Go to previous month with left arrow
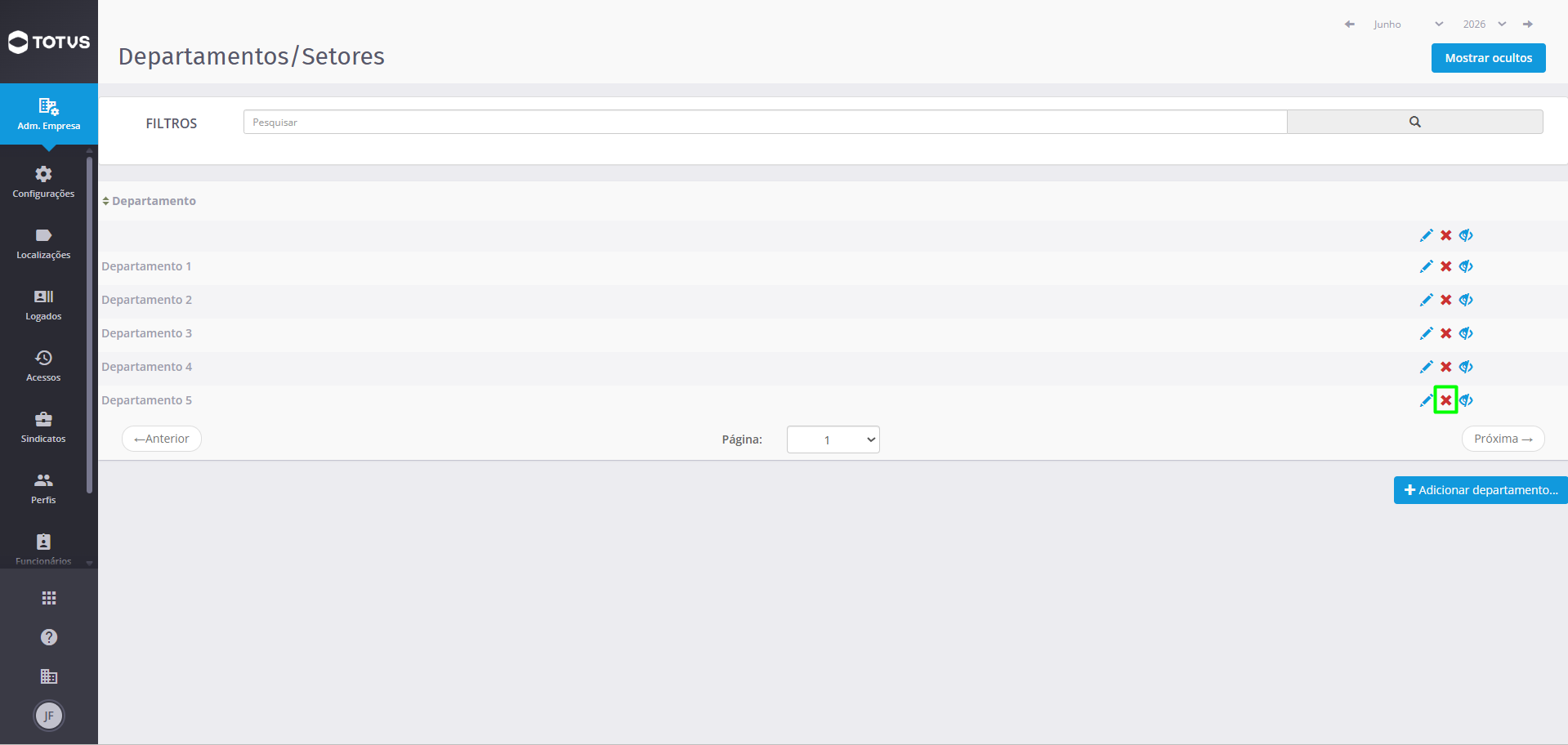The height and width of the screenshot is (745, 1568). [1350, 25]
